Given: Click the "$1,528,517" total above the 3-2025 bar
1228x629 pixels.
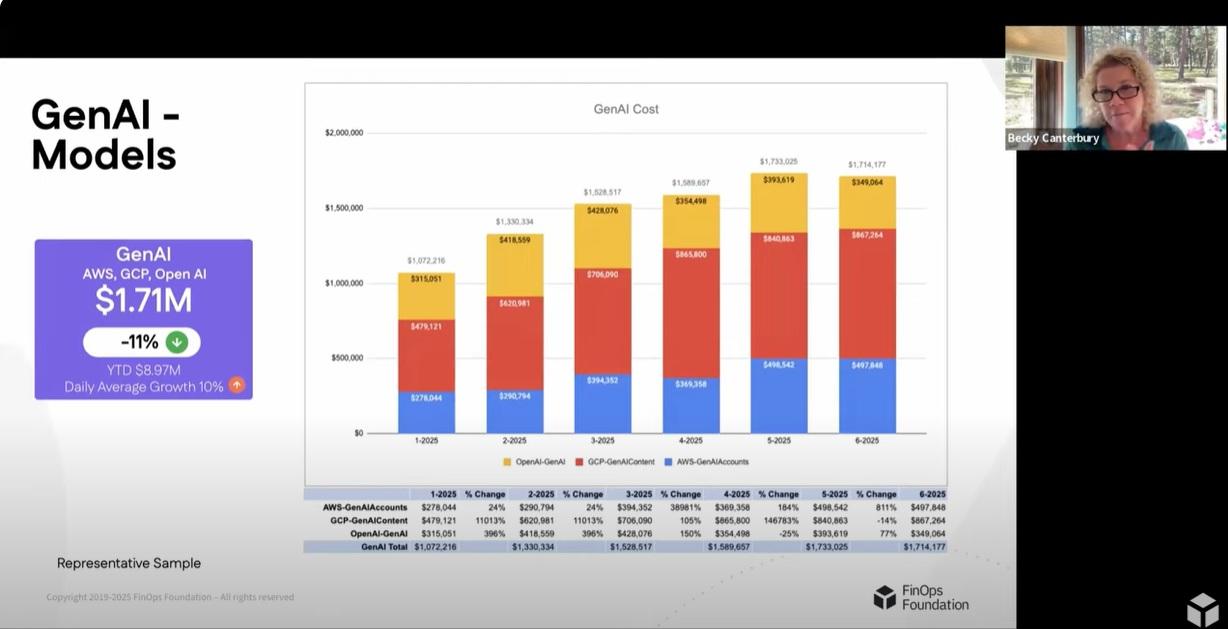Looking at the screenshot, I should [x=603, y=192].
